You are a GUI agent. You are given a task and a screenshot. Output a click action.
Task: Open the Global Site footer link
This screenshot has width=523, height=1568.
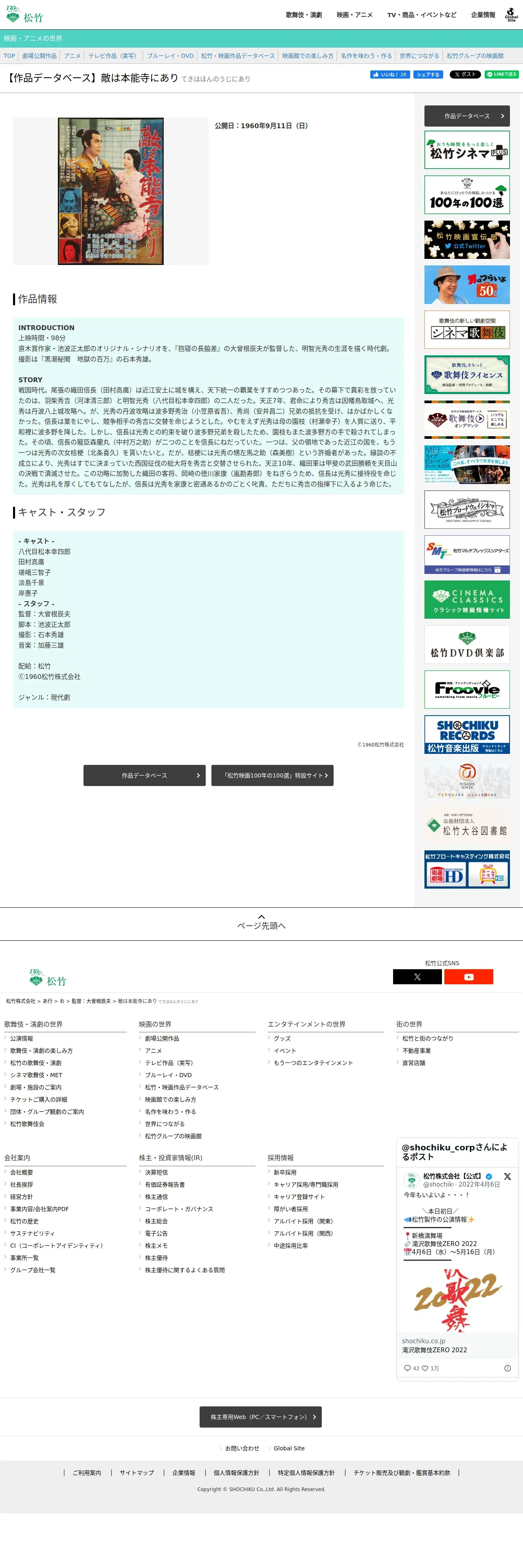[289, 1448]
